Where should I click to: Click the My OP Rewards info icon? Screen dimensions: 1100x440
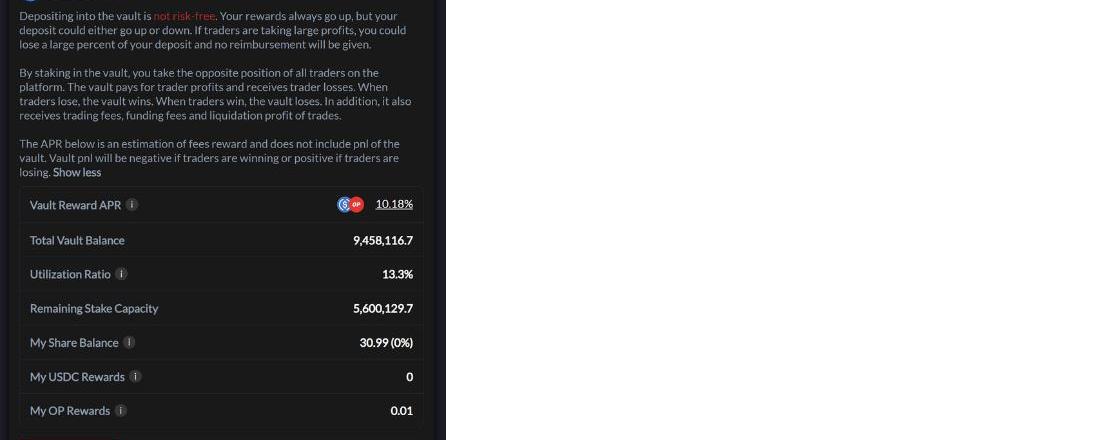[121, 411]
